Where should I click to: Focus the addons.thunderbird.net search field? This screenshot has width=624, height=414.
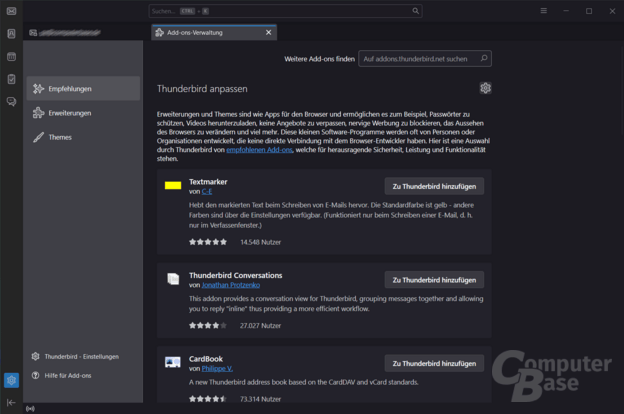(x=425, y=59)
